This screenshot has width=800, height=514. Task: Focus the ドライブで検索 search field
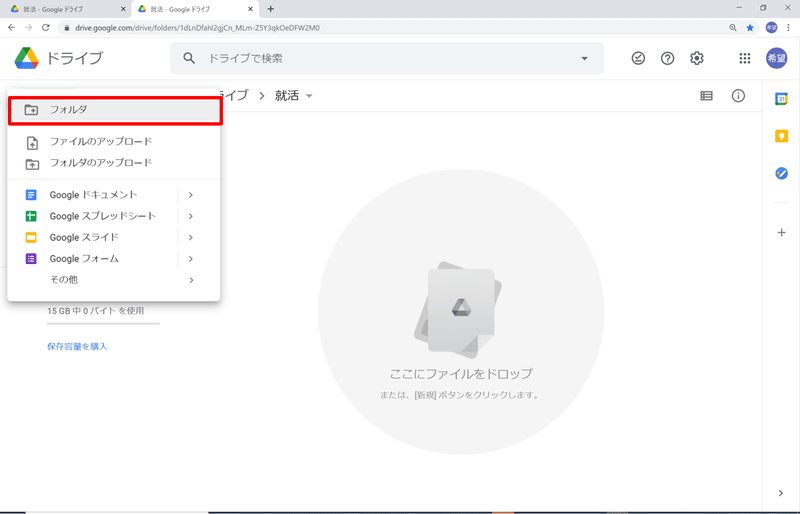point(387,58)
